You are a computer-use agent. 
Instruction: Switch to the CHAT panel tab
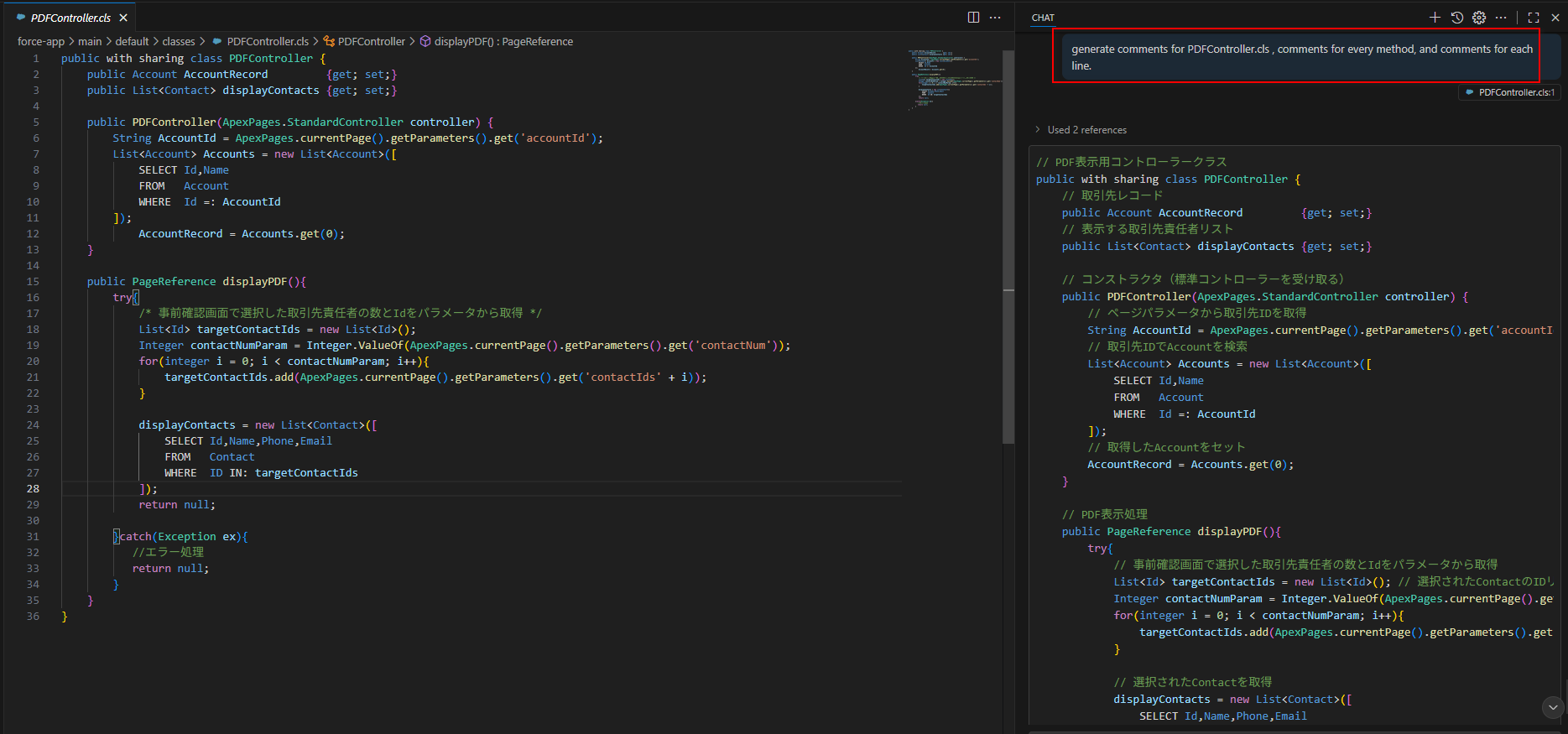[1043, 18]
